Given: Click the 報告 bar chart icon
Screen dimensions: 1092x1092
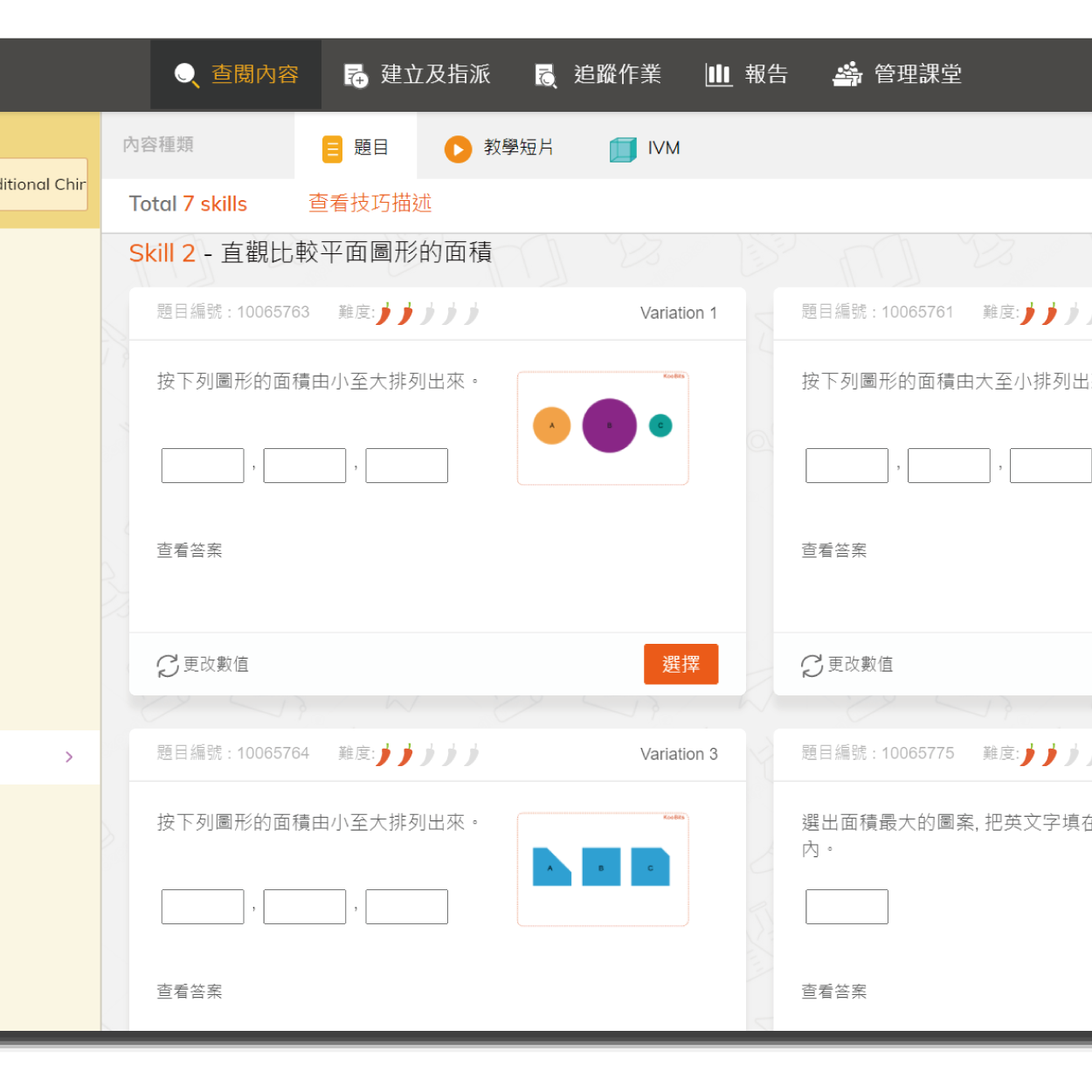Looking at the screenshot, I should point(718,75).
